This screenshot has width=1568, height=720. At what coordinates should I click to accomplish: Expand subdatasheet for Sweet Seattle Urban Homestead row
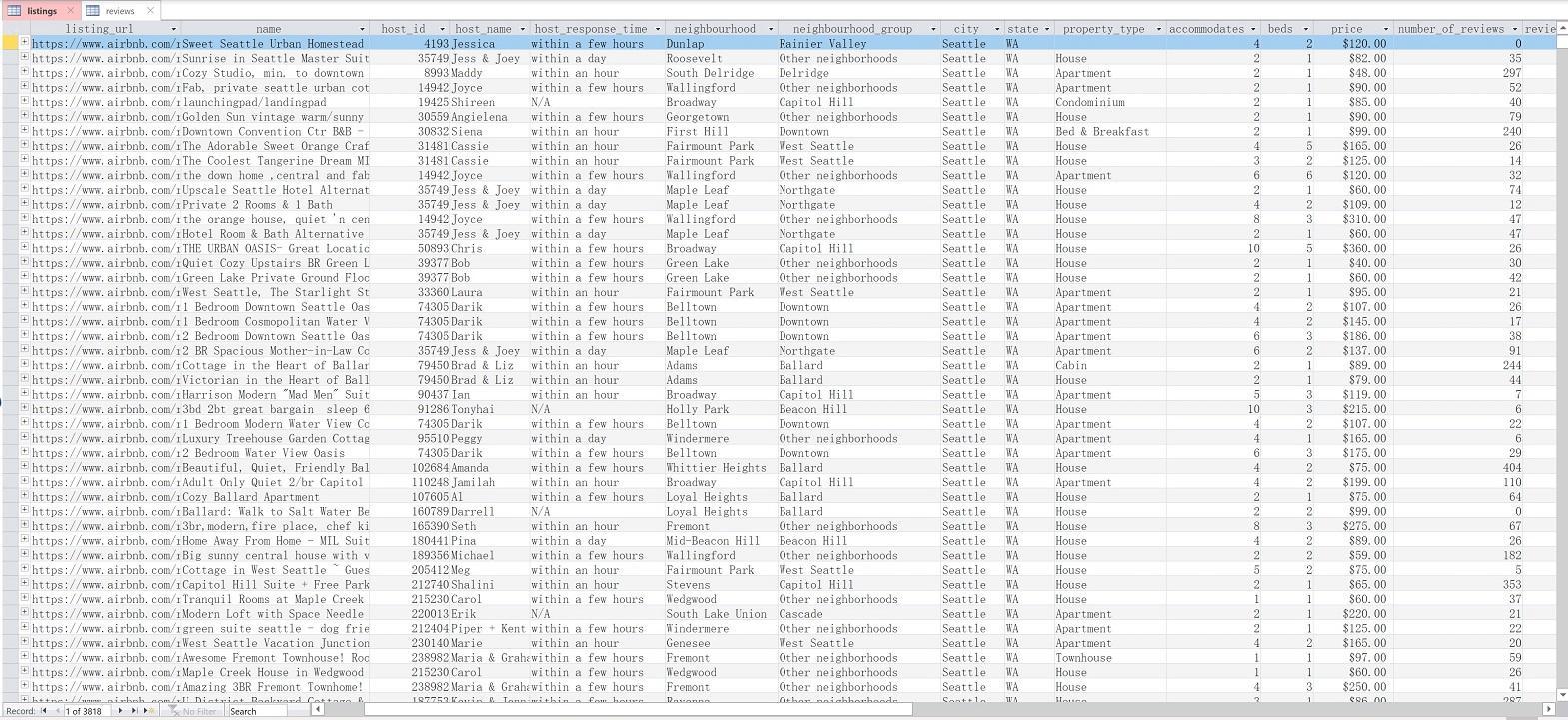[24, 43]
